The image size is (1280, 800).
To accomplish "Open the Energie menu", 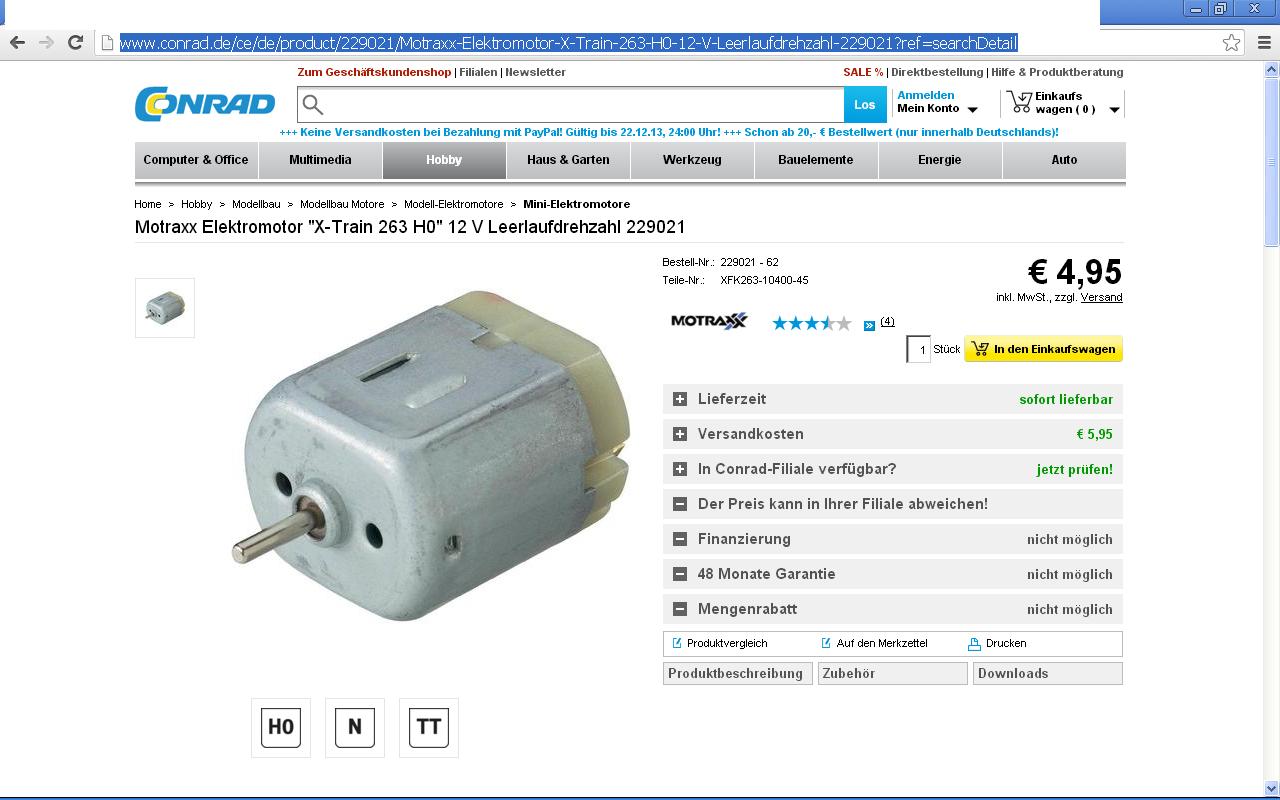I will 940,160.
